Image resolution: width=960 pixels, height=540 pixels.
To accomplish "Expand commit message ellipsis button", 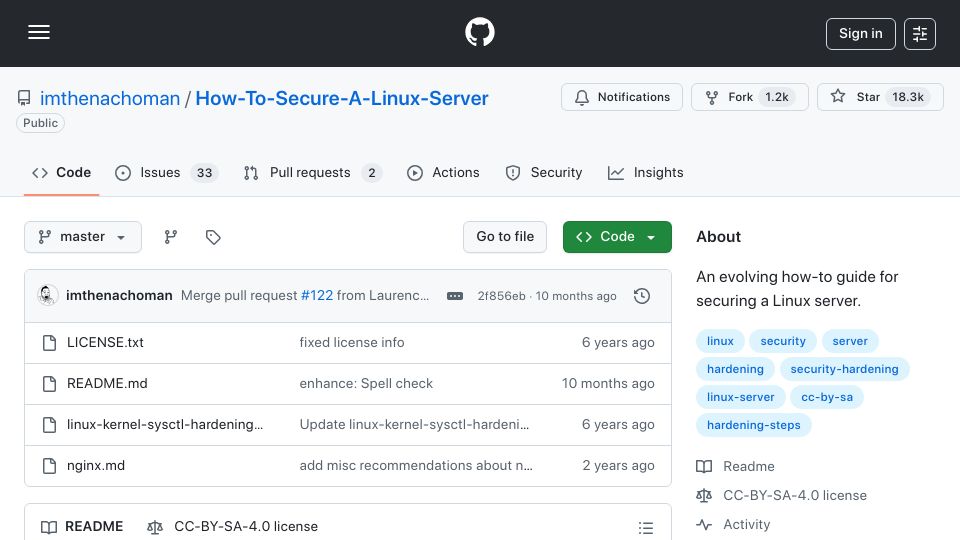I will tap(455, 296).
